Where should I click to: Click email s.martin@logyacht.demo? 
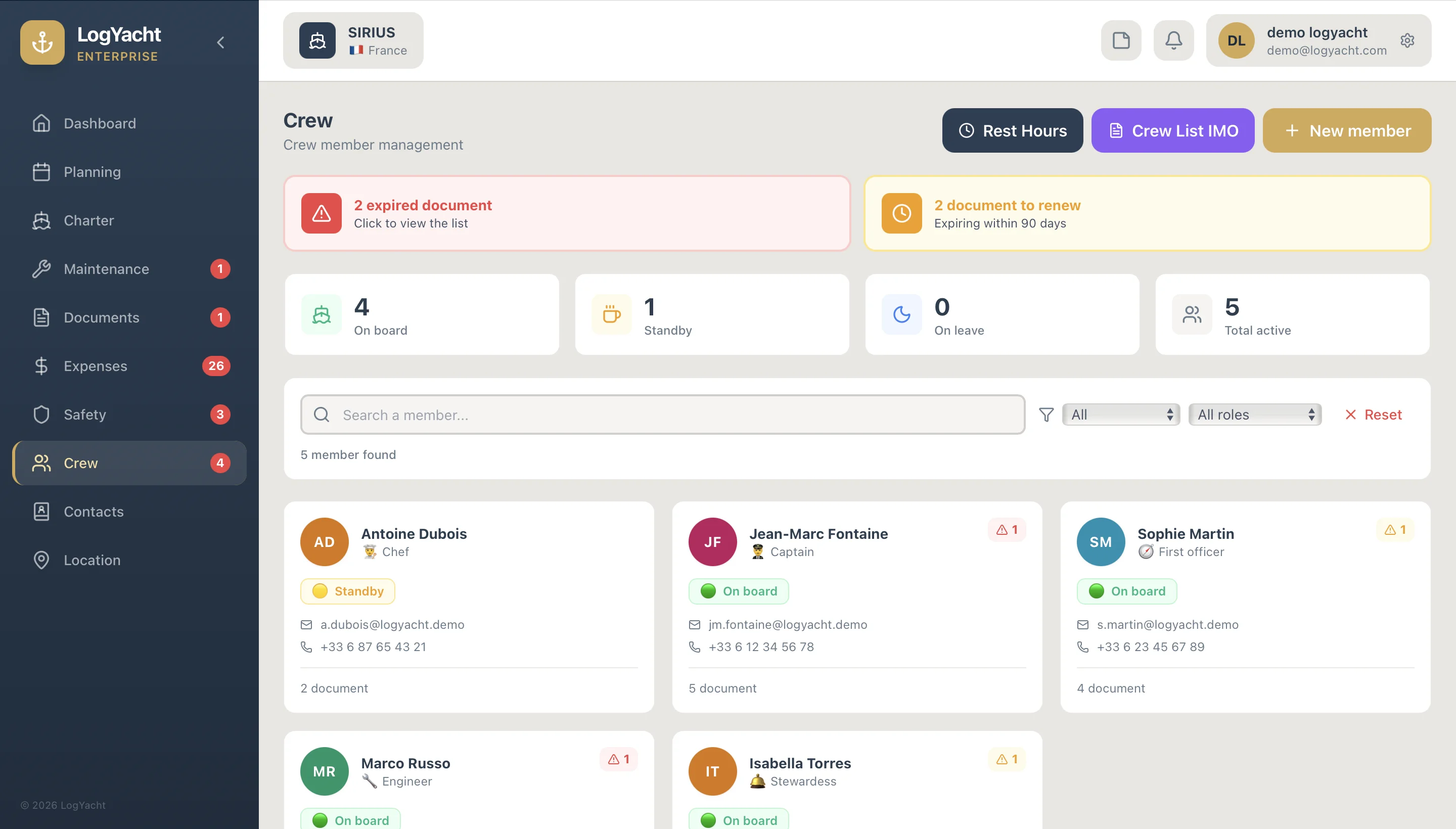1168,625
